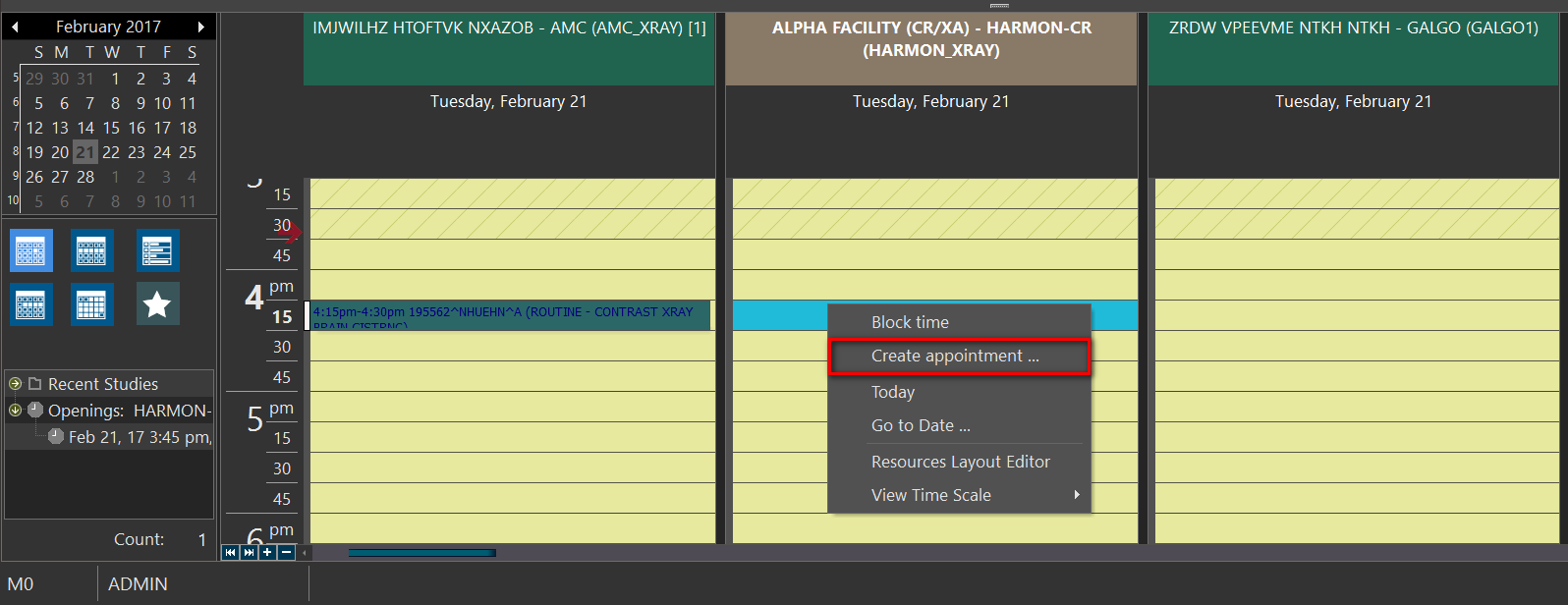Select February 22 in the mini calendar
Viewport: 1568px width, 605px height.
(111, 152)
